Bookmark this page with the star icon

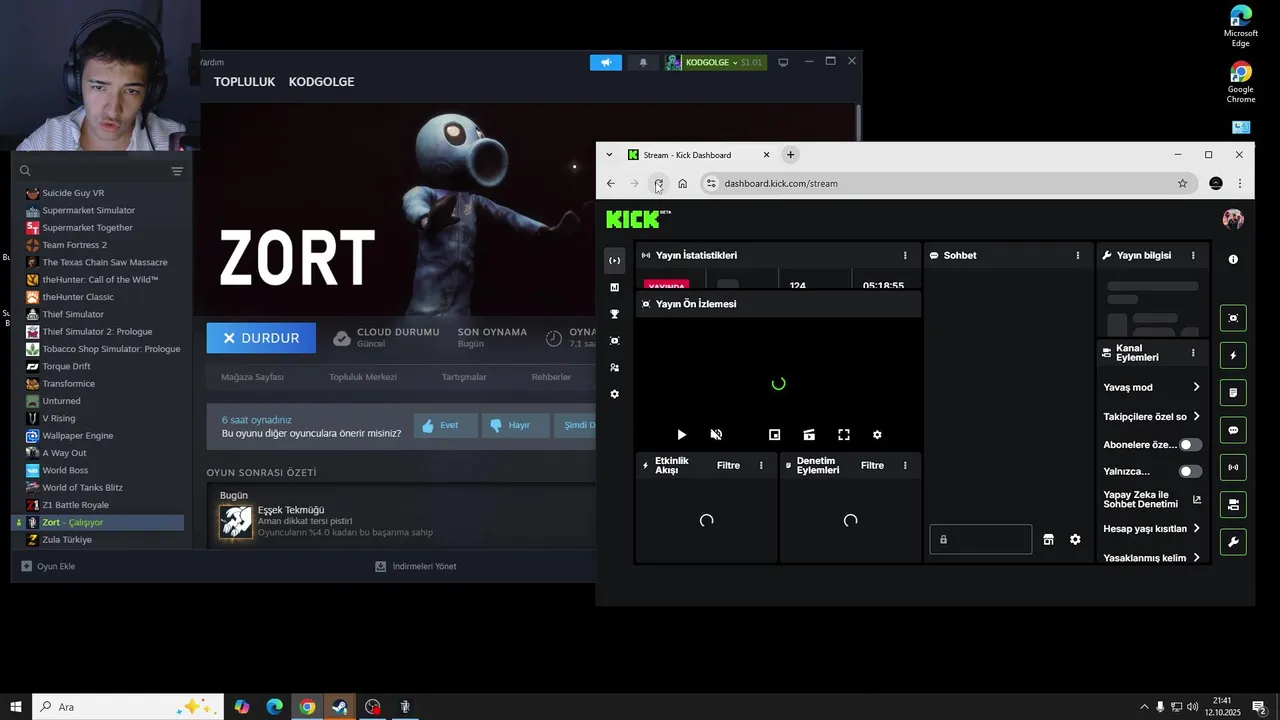point(1182,184)
